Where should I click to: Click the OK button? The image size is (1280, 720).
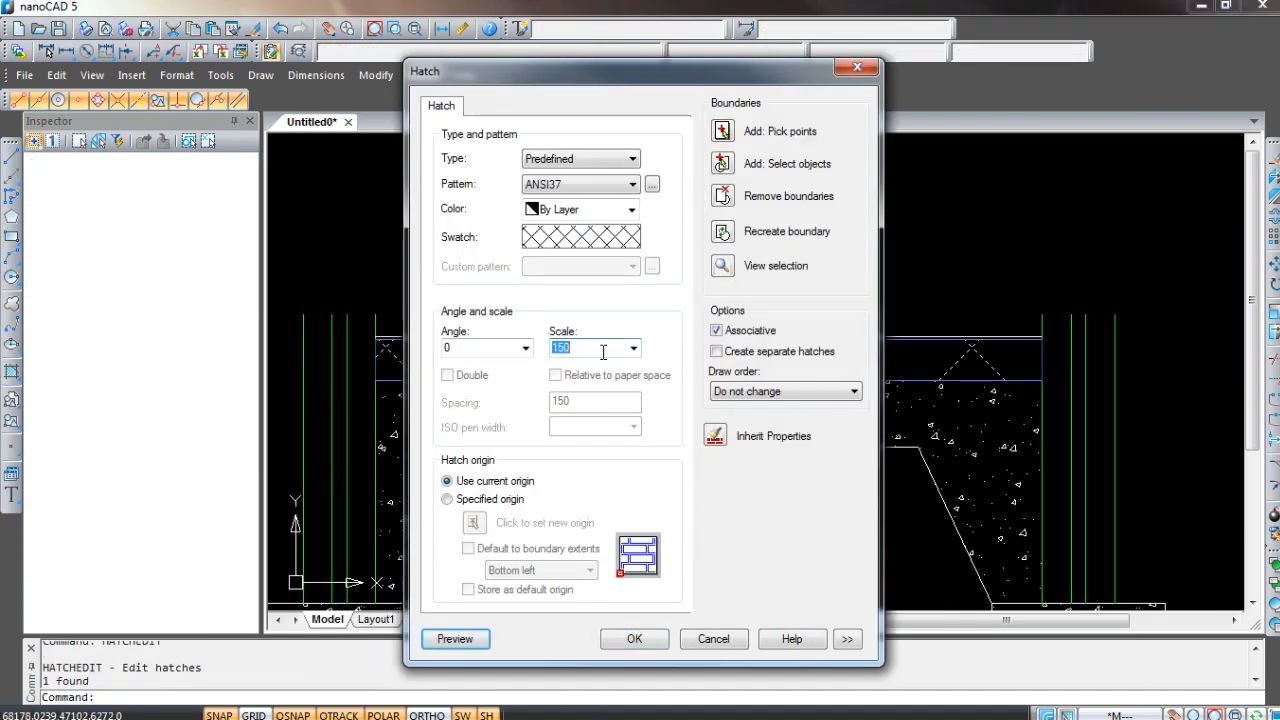(634, 639)
